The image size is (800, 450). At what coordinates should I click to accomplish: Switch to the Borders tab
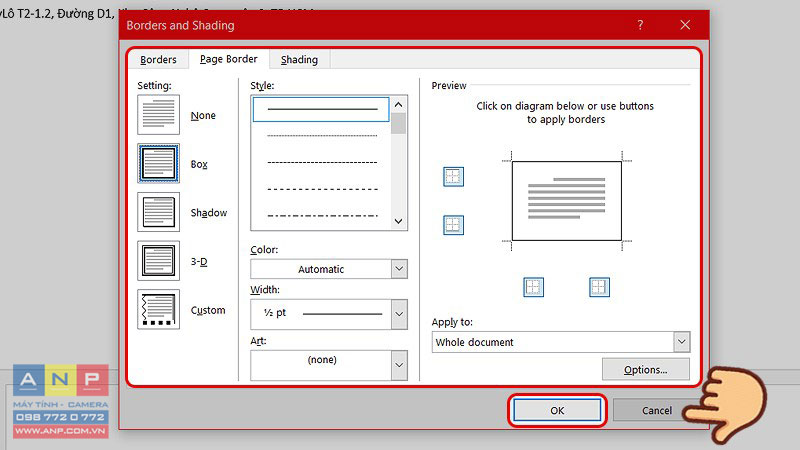coord(158,60)
